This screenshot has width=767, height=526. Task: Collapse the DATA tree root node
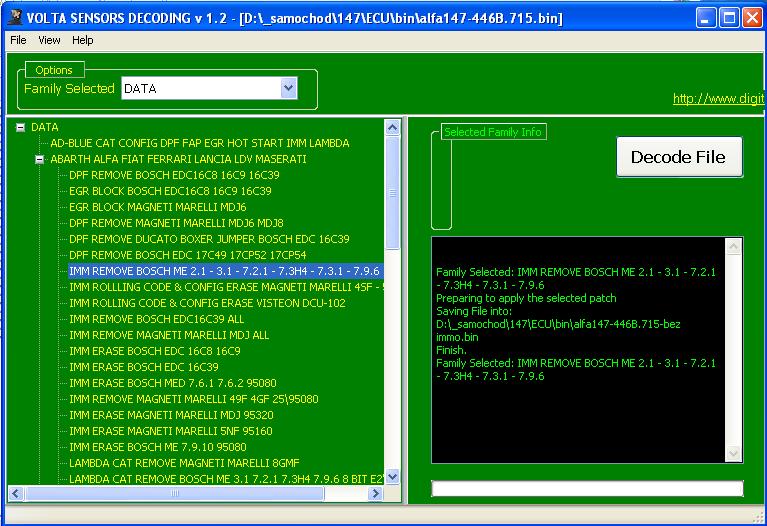pos(21,127)
